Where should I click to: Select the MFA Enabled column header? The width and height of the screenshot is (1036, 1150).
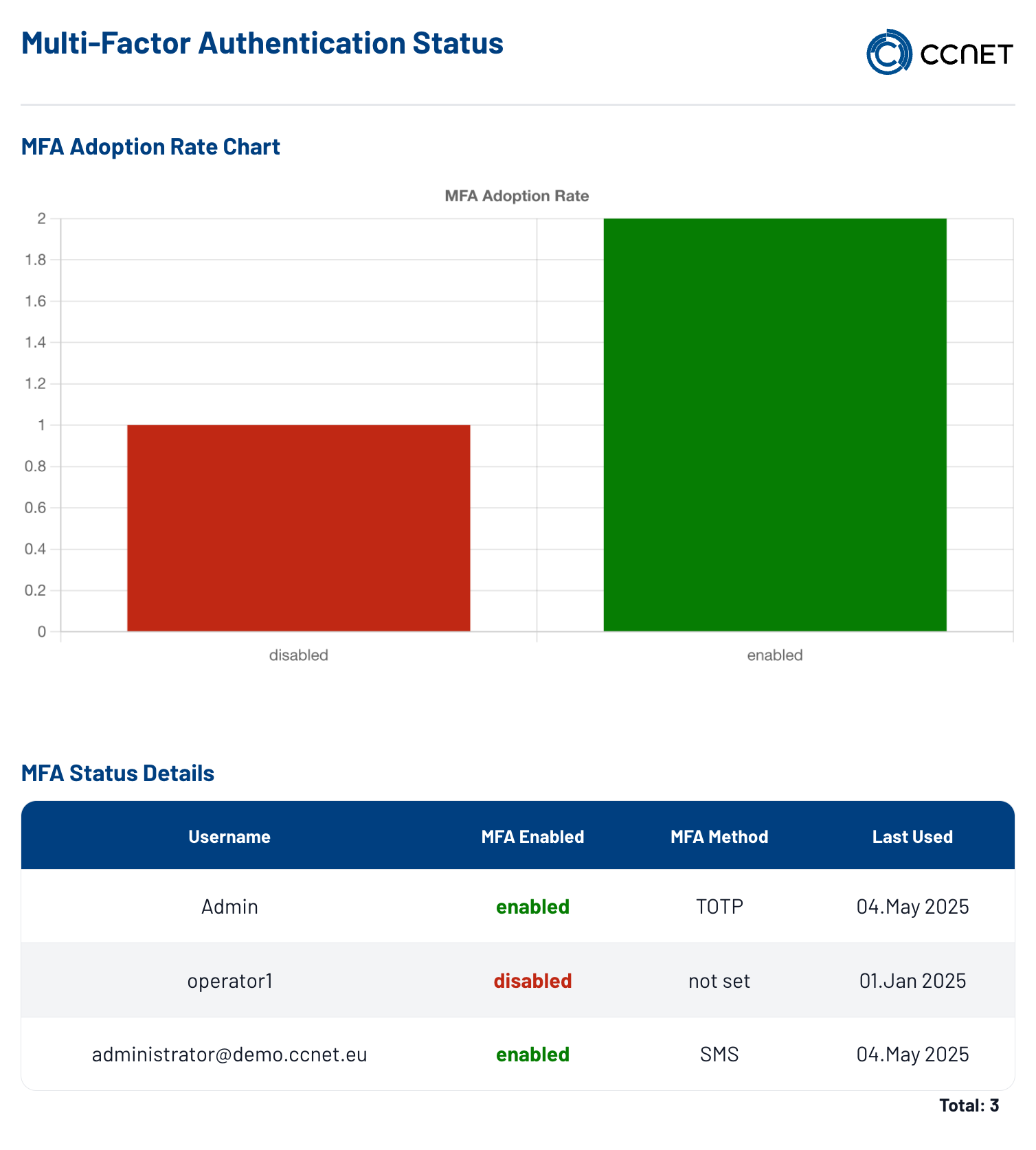point(532,837)
